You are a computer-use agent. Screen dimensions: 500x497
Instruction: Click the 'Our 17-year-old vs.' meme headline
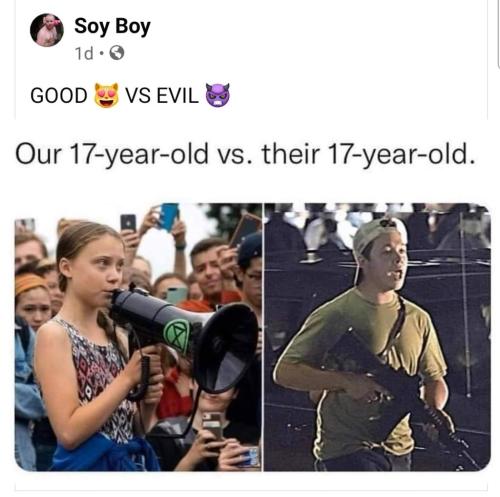pos(245,155)
